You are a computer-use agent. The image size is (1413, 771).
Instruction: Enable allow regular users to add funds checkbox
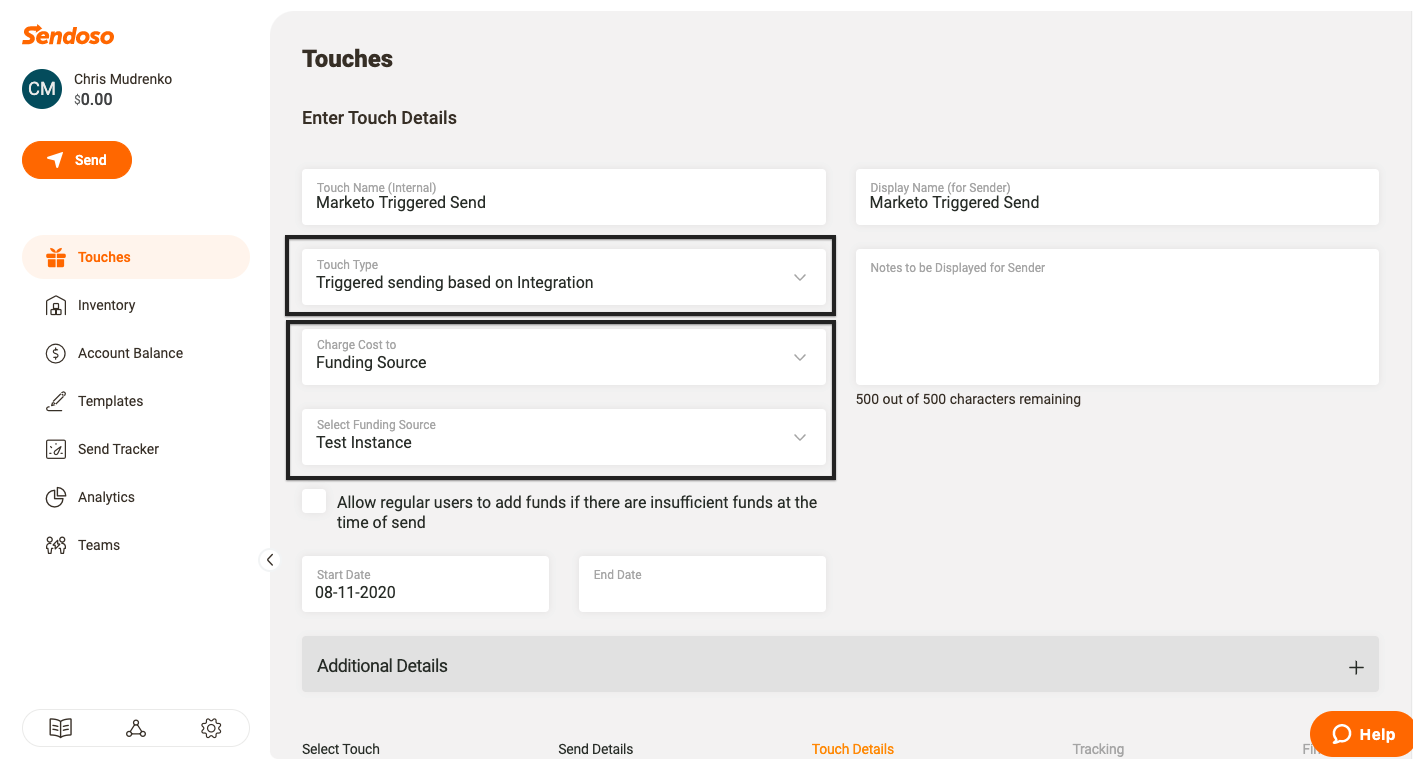click(x=315, y=502)
